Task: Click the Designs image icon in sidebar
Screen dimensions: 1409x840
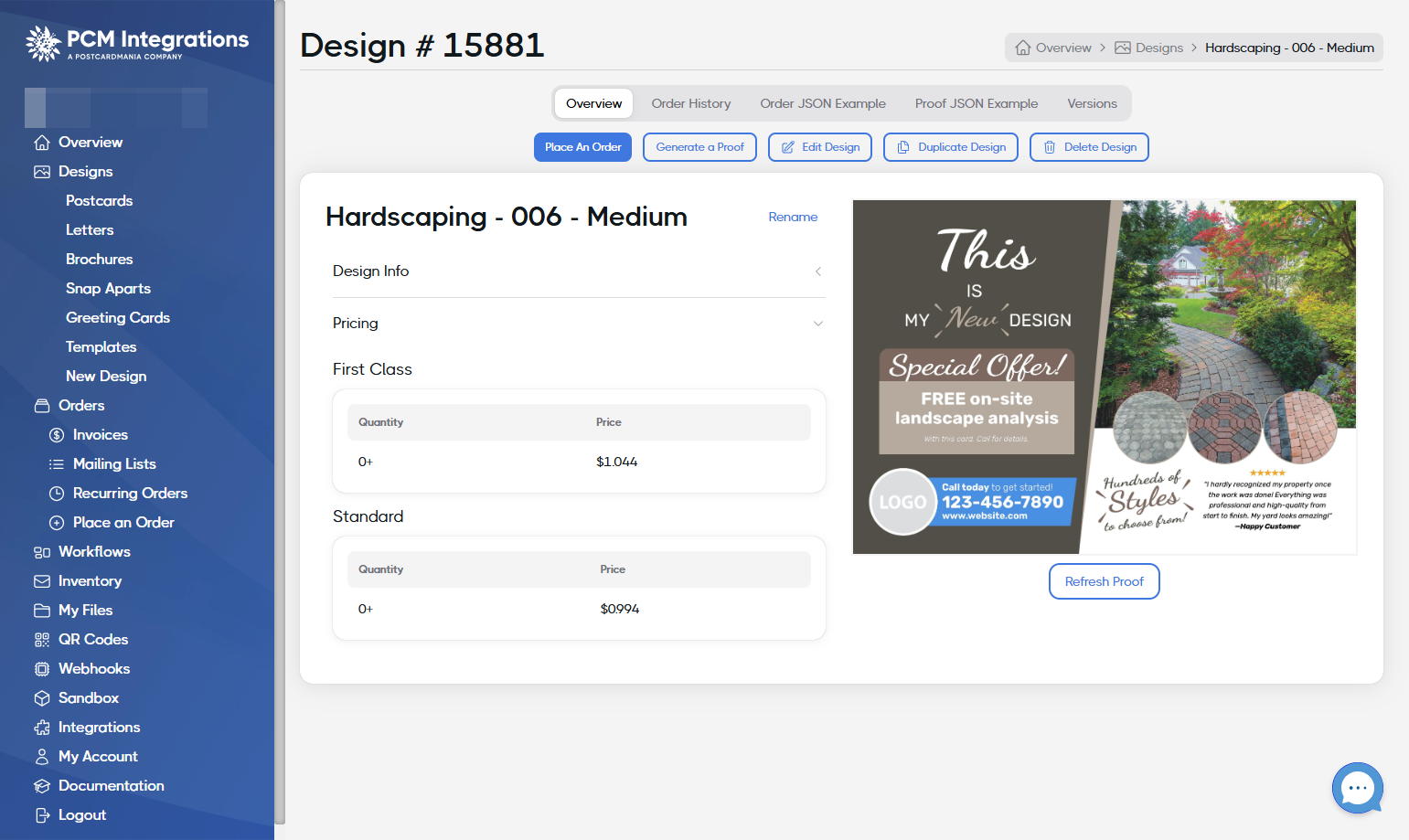Action: [x=42, y=172]
